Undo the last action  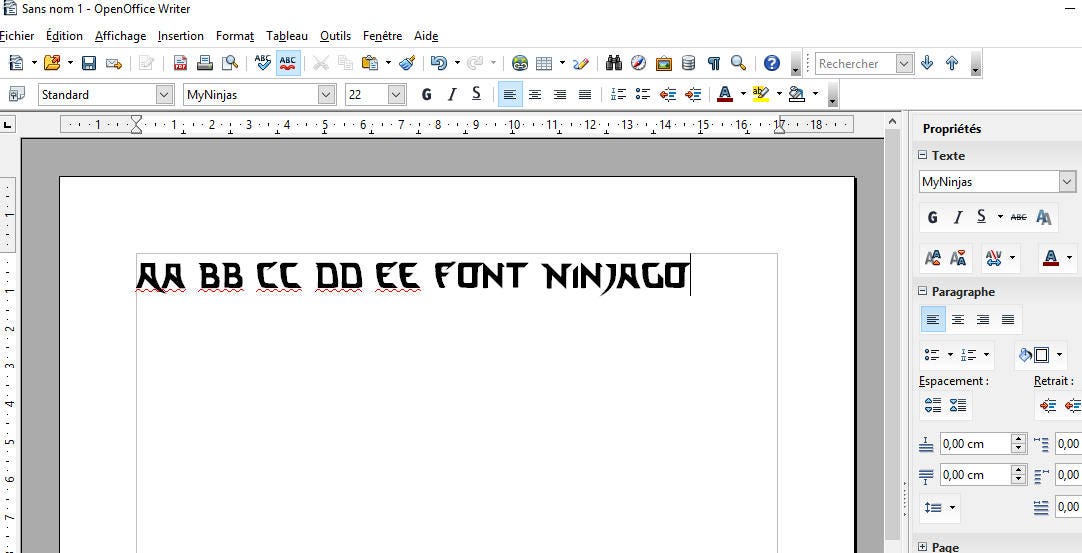click(x=439, y=64)
